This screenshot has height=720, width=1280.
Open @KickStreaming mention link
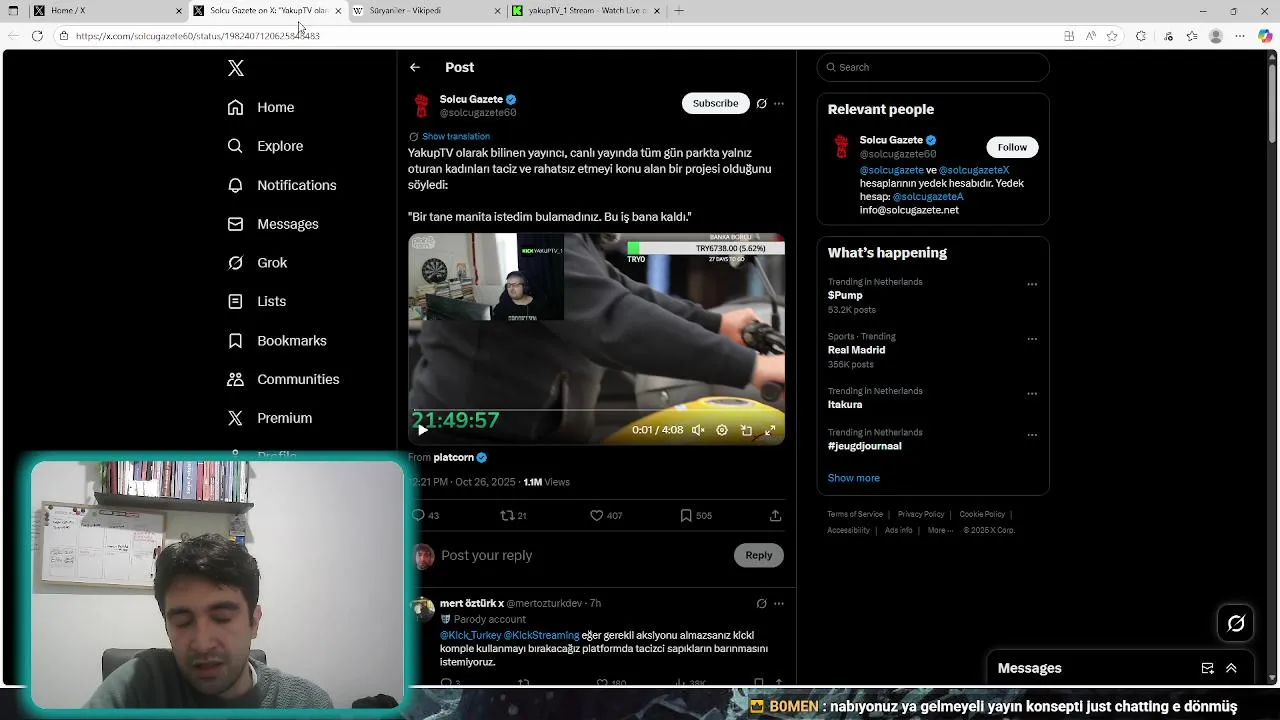pyautogui.click(x=541, y=635)
